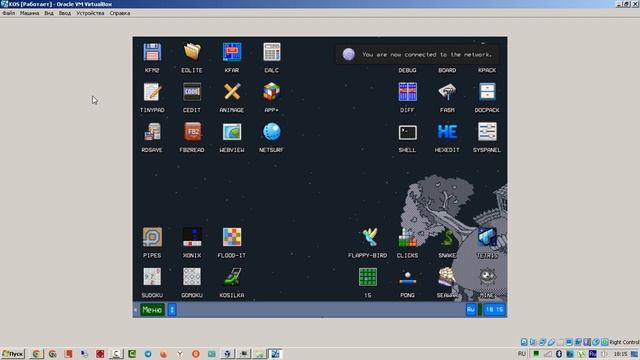Open the WEBVIEW browser icon

232,132
